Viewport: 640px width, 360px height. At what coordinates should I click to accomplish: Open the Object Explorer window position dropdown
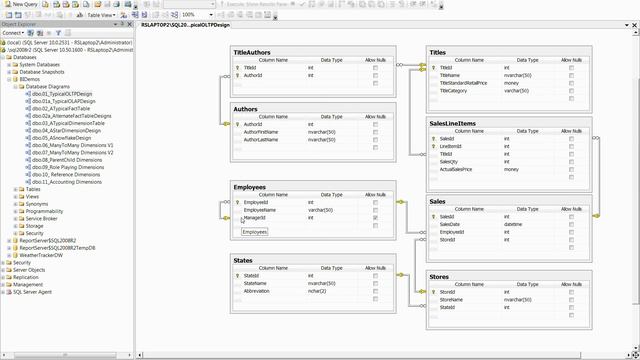pyautogui.click(x=116, y=24)
